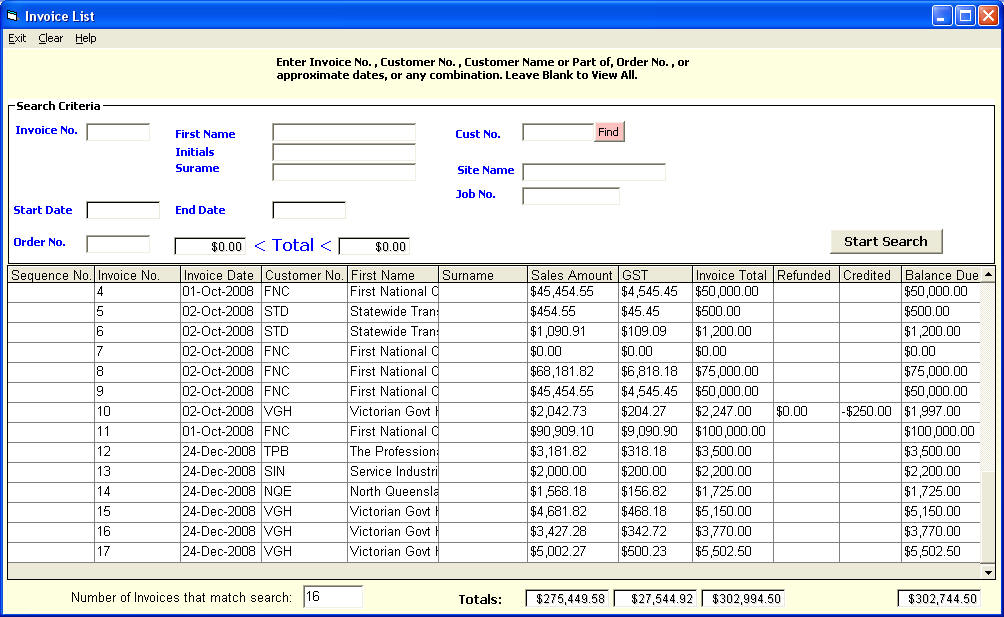Click the First Name column header
The image size is (1004, 617).
[x=393, y=275]
